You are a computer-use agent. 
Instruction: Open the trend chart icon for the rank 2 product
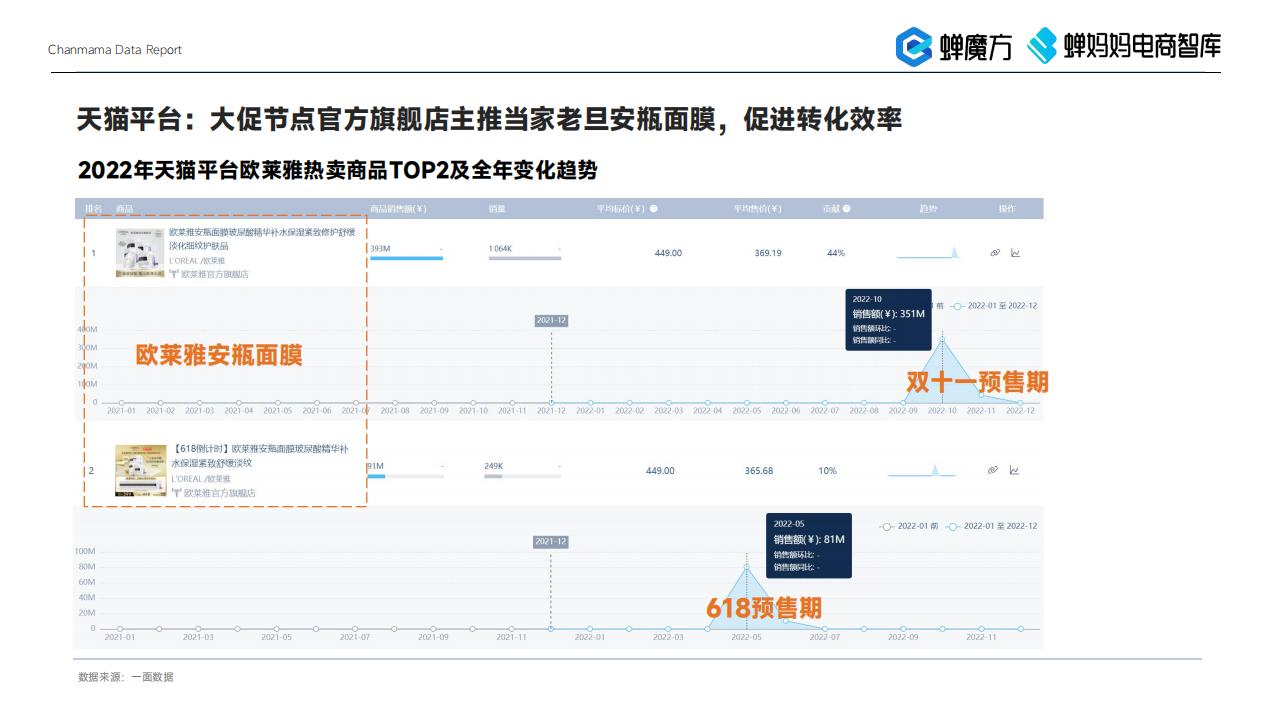coord(1014,470)
